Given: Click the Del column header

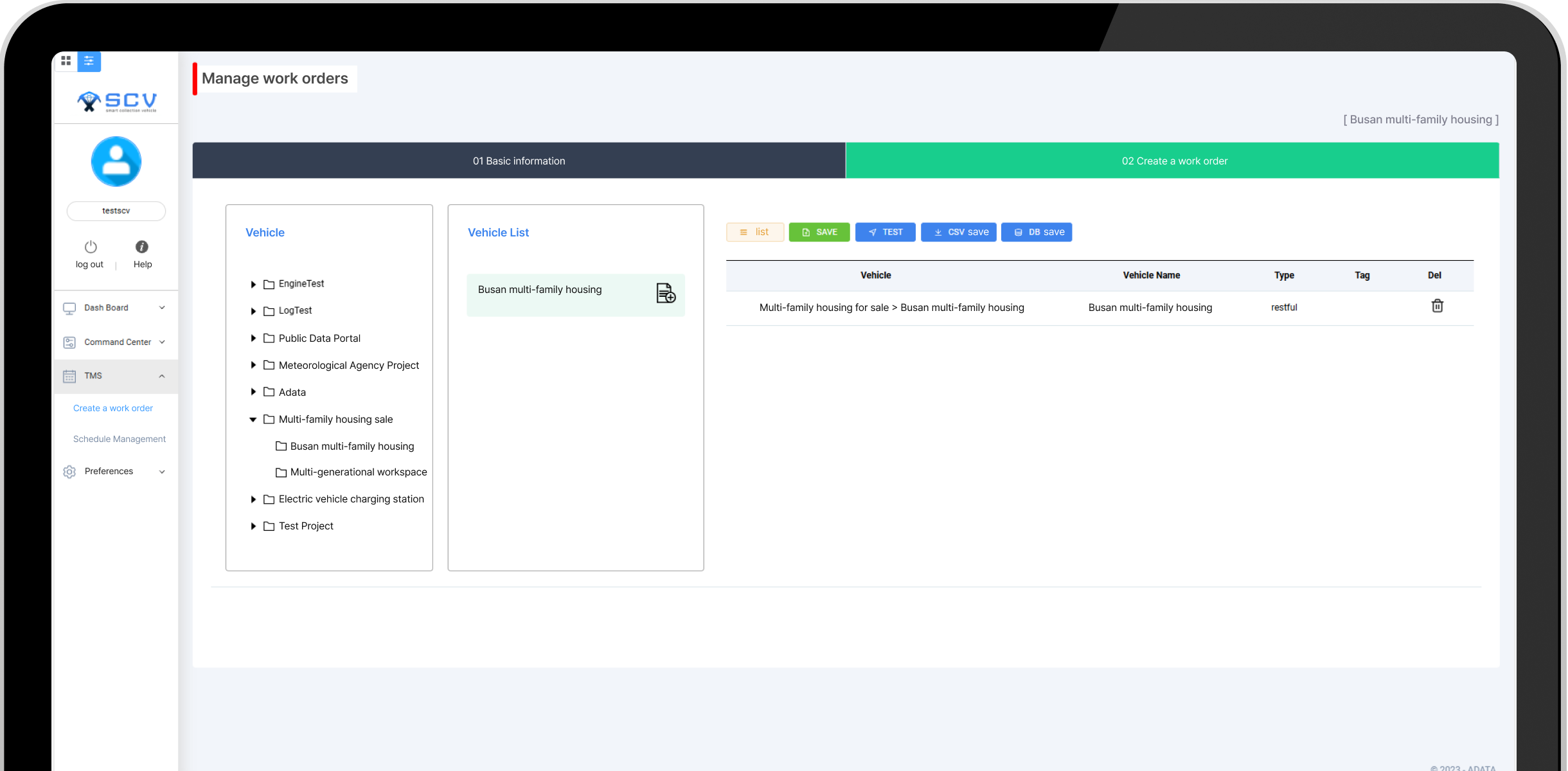Looking at the screenshot, I should (1434, 275).
